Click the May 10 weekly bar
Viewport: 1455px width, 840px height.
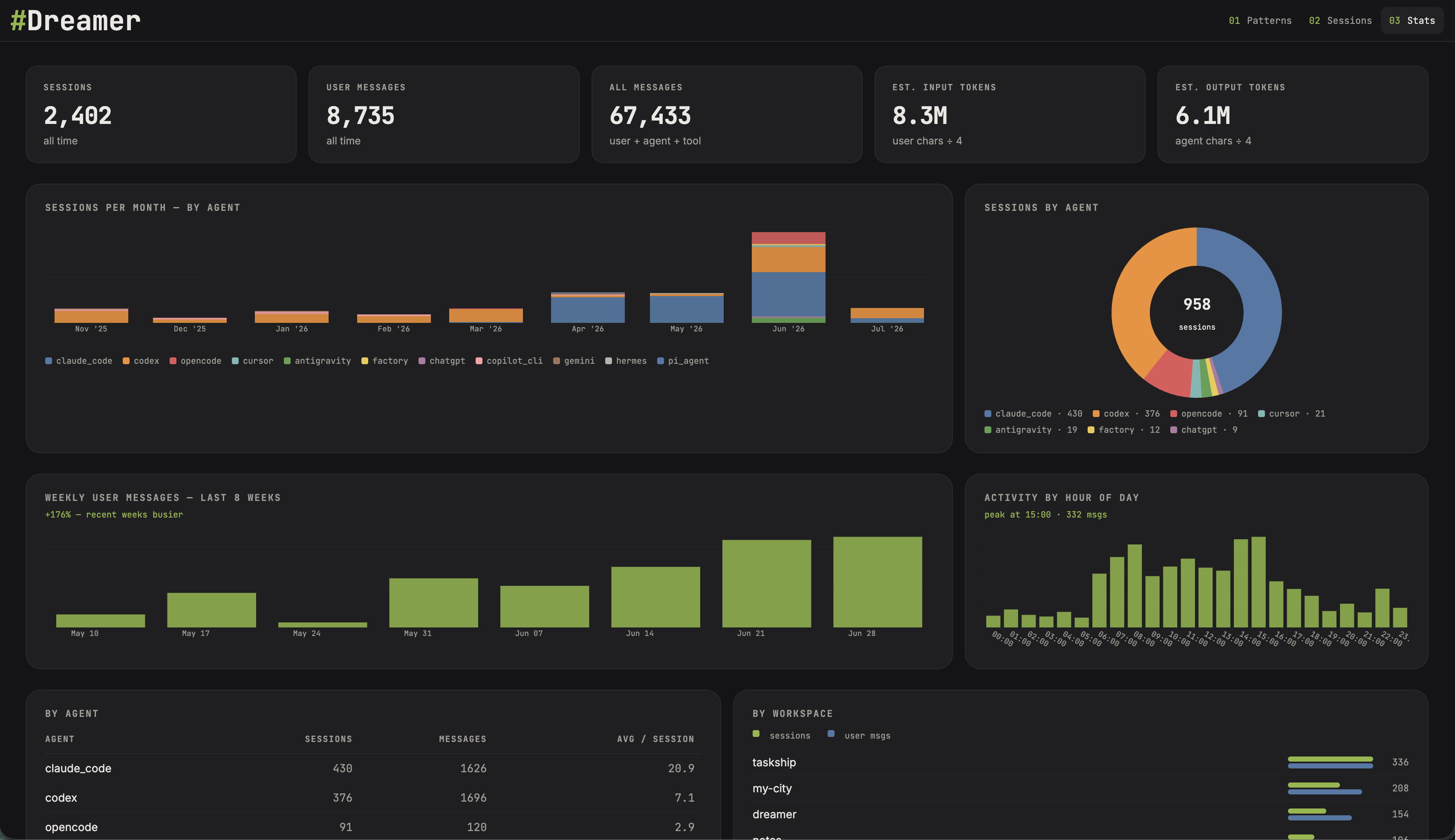coord(101,621)
